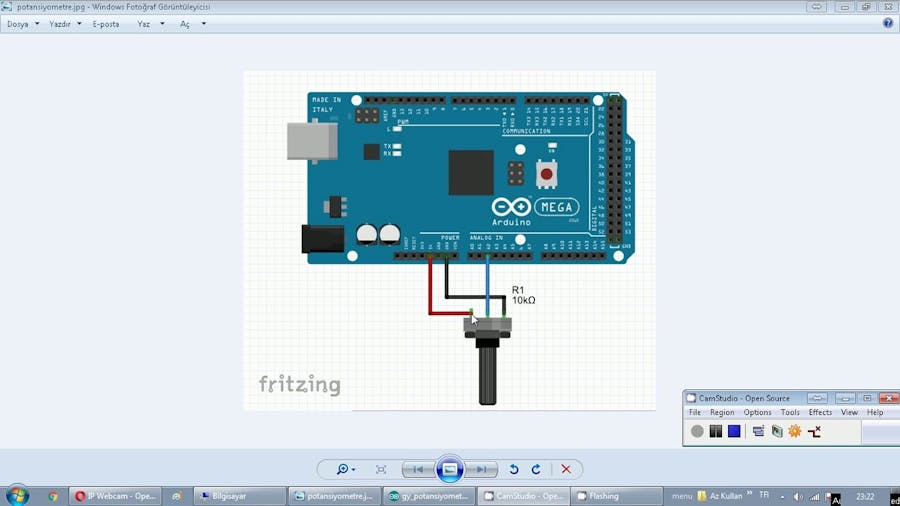Viewport: 900px width, 506px height.
Task: Open the Dosya menu in photo viewer
Action: pos(23,24)
